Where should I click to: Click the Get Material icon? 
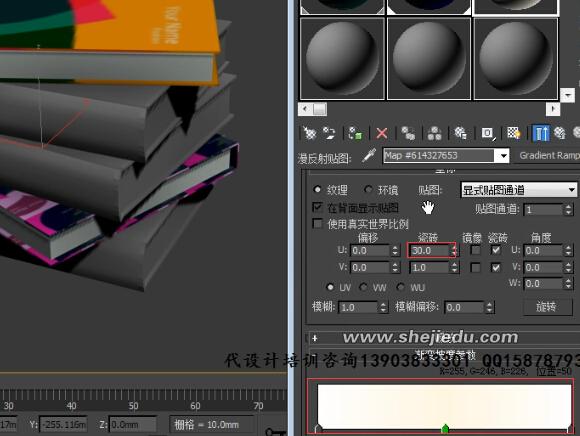pos(309,133)
